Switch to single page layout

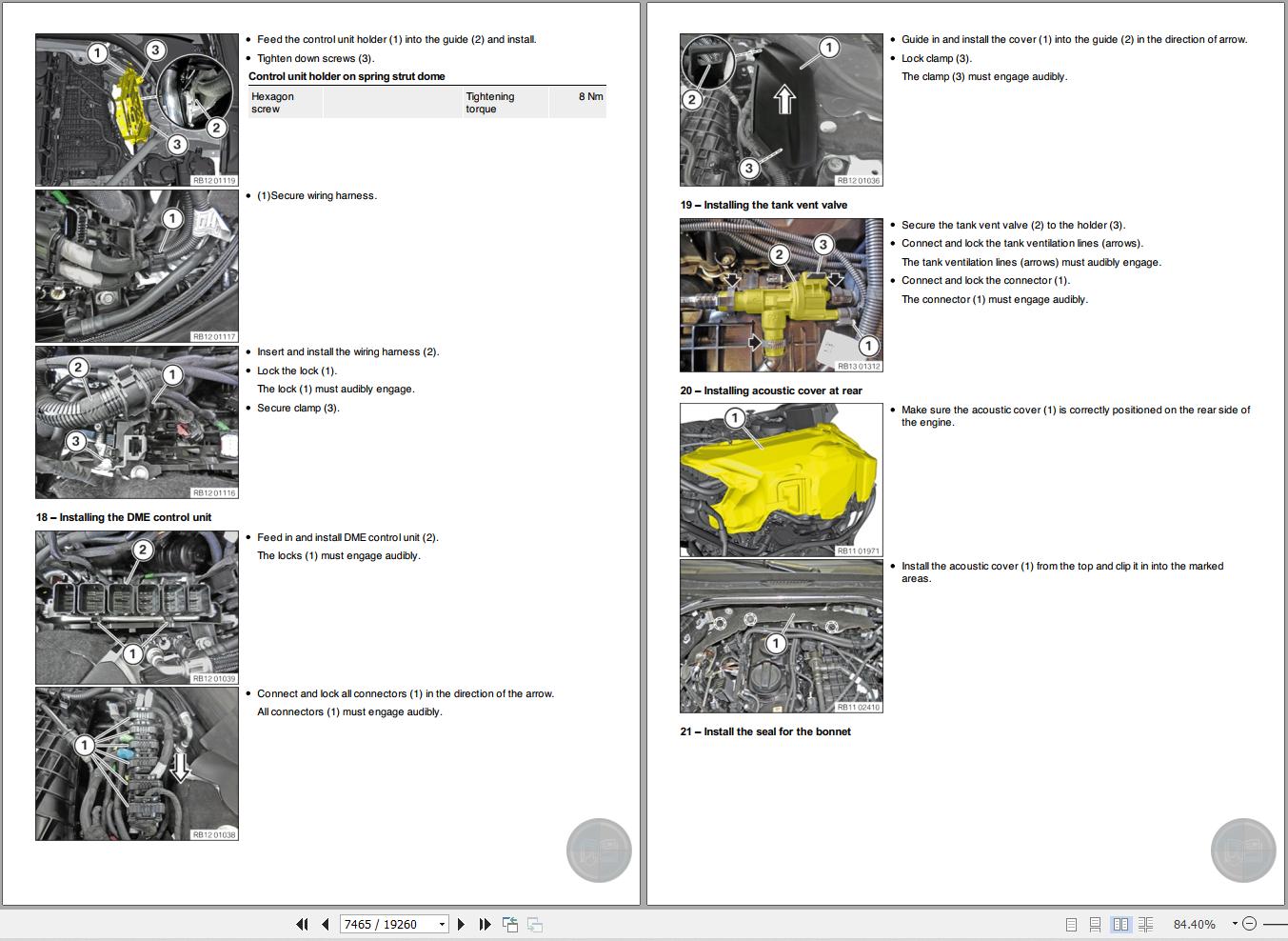[1072, 923]
